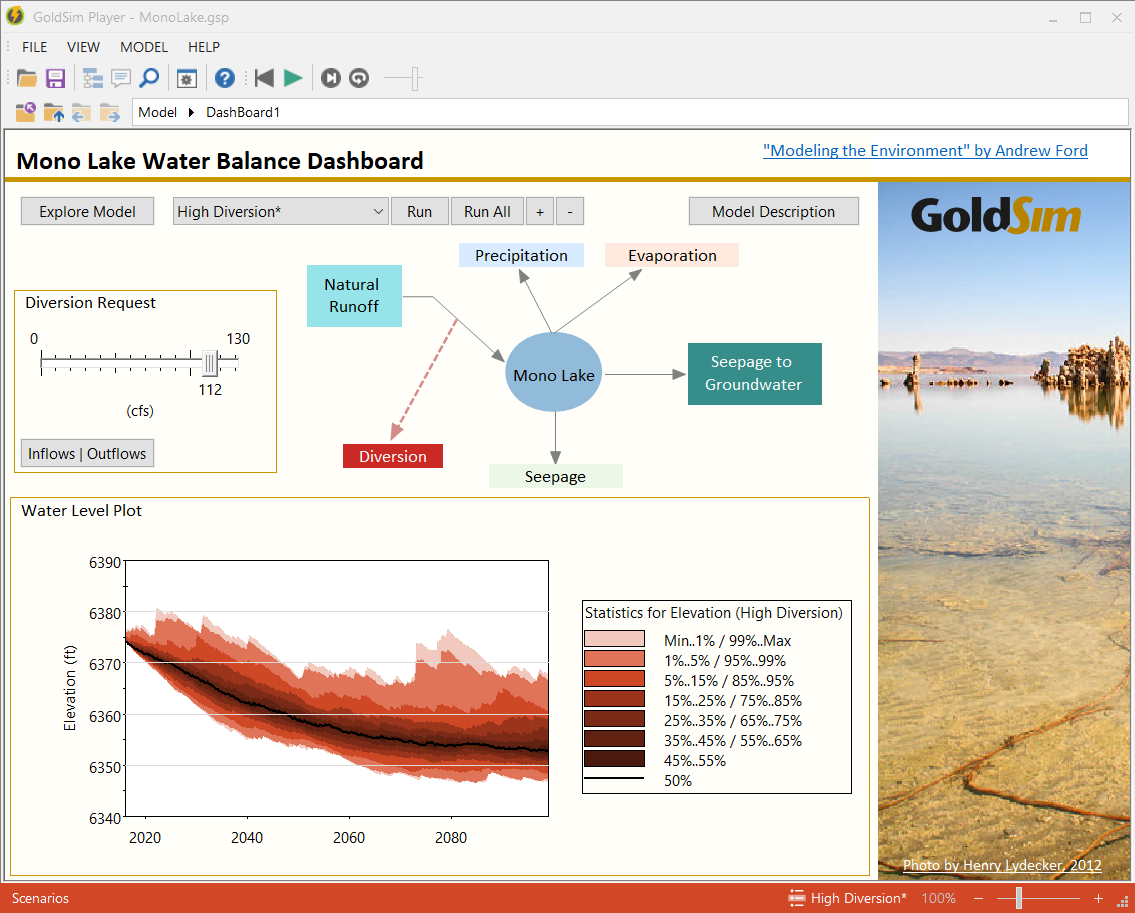Click the Model Description button
The width and height of the screenshot is (1135, 913).
pos(774,211)
